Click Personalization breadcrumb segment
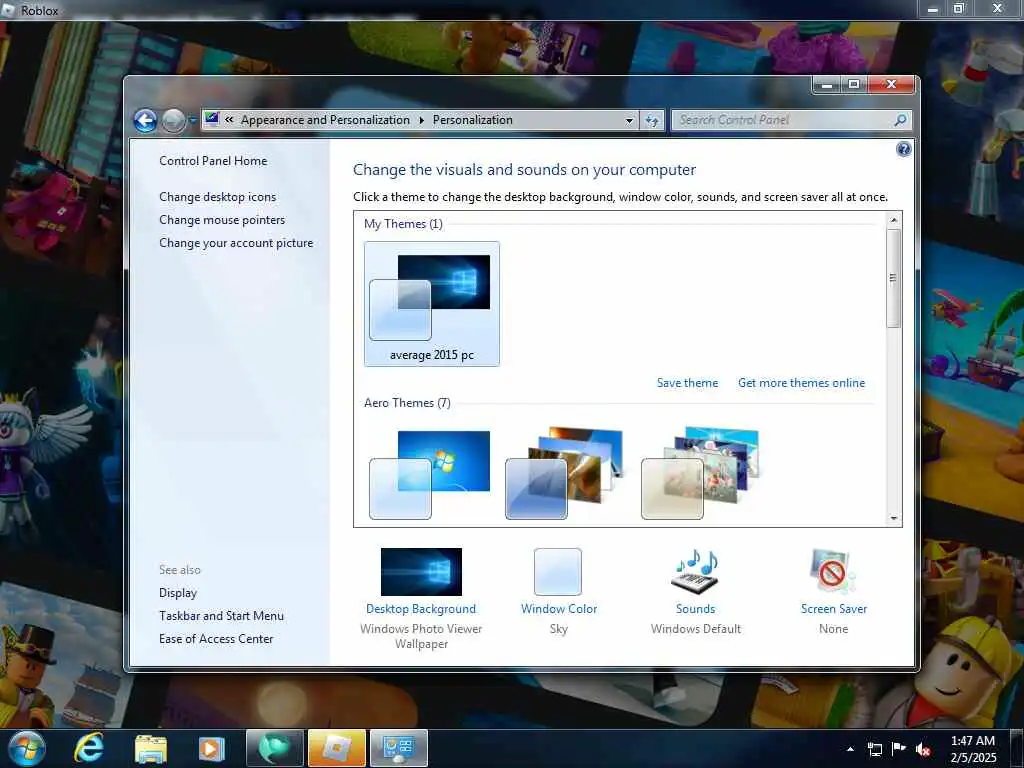 tap(472, 120)
